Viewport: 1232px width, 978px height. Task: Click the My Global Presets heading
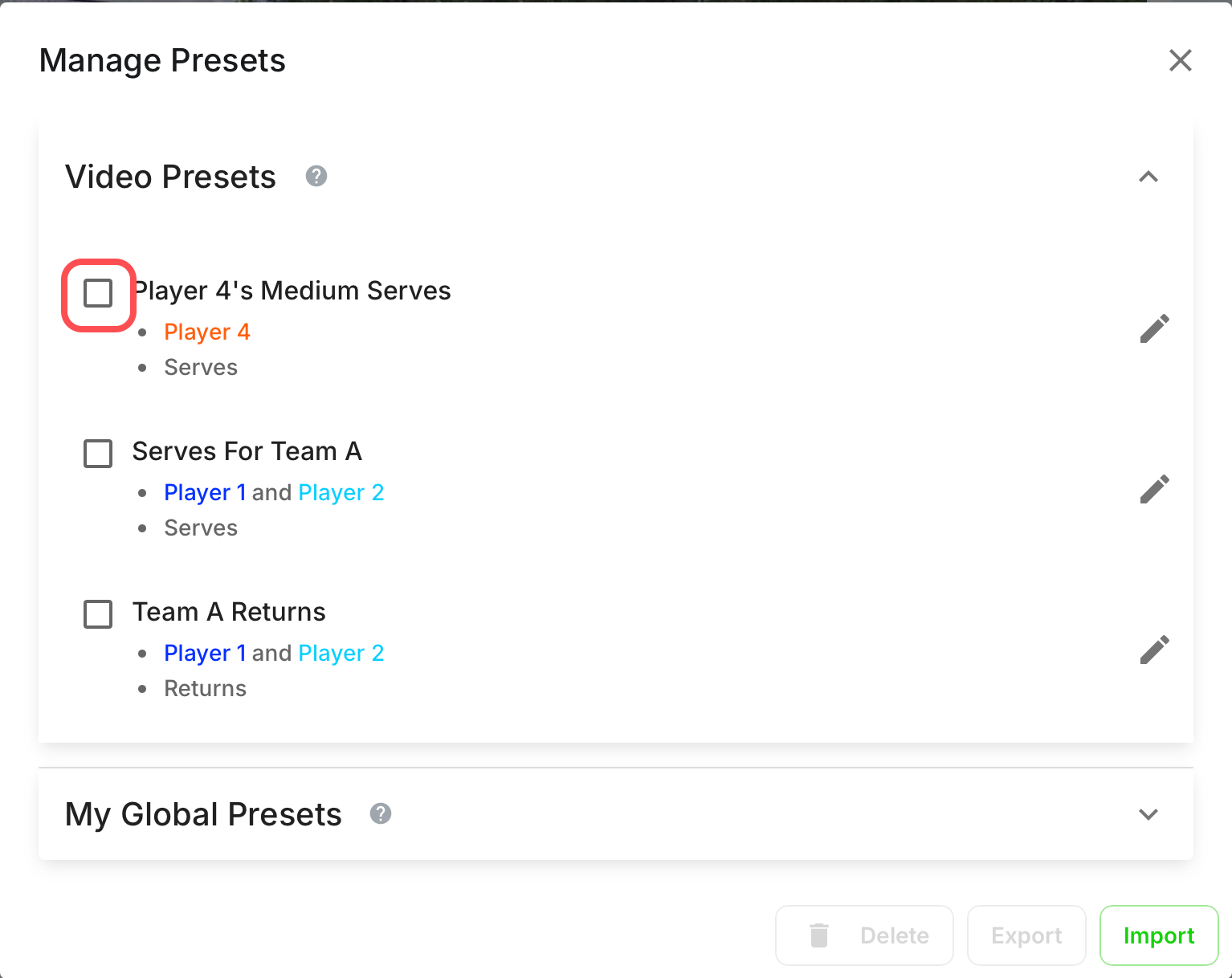203,814
